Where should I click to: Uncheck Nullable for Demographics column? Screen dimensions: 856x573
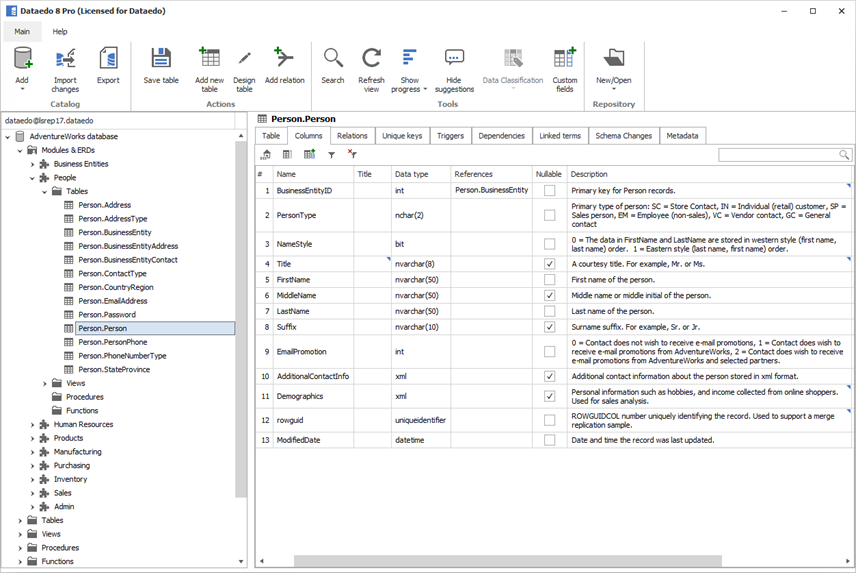[x=549, y=396]
